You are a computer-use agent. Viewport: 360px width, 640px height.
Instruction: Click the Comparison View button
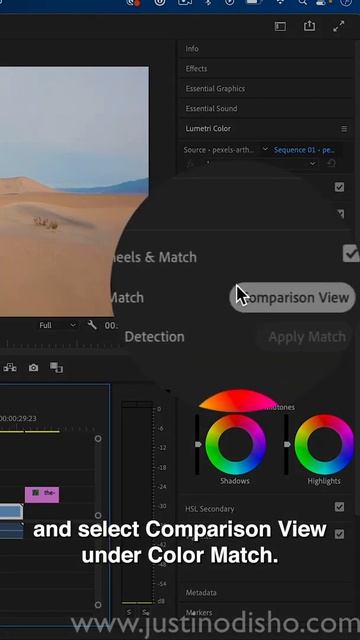point(293,298)
